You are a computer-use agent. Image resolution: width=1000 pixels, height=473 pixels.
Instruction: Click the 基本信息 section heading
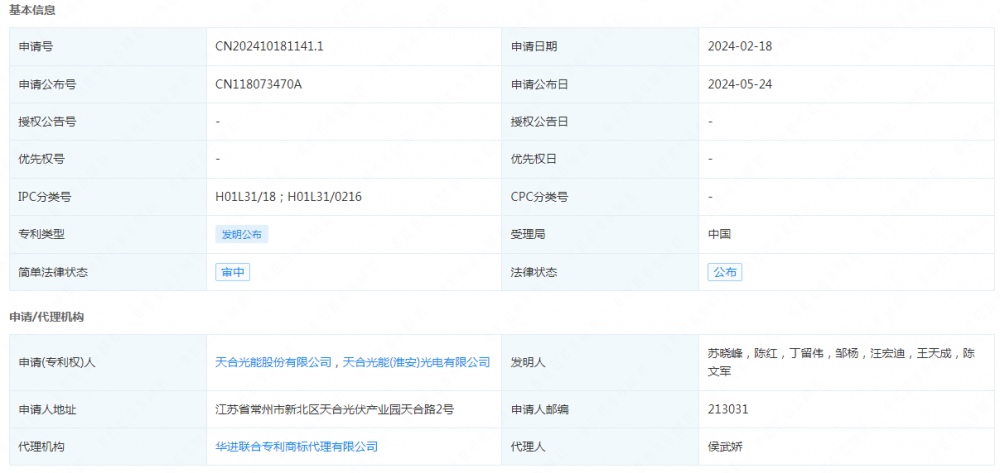32,10
